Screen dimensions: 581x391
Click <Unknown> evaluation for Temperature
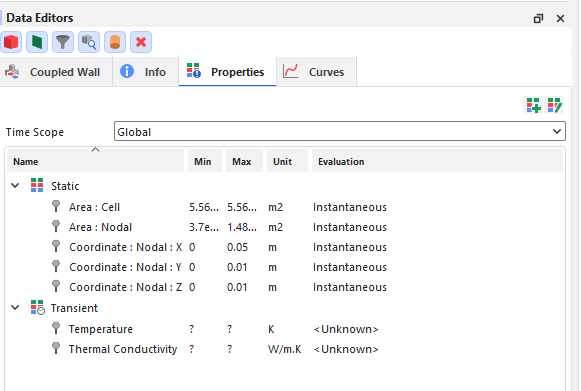click(346, 329)
